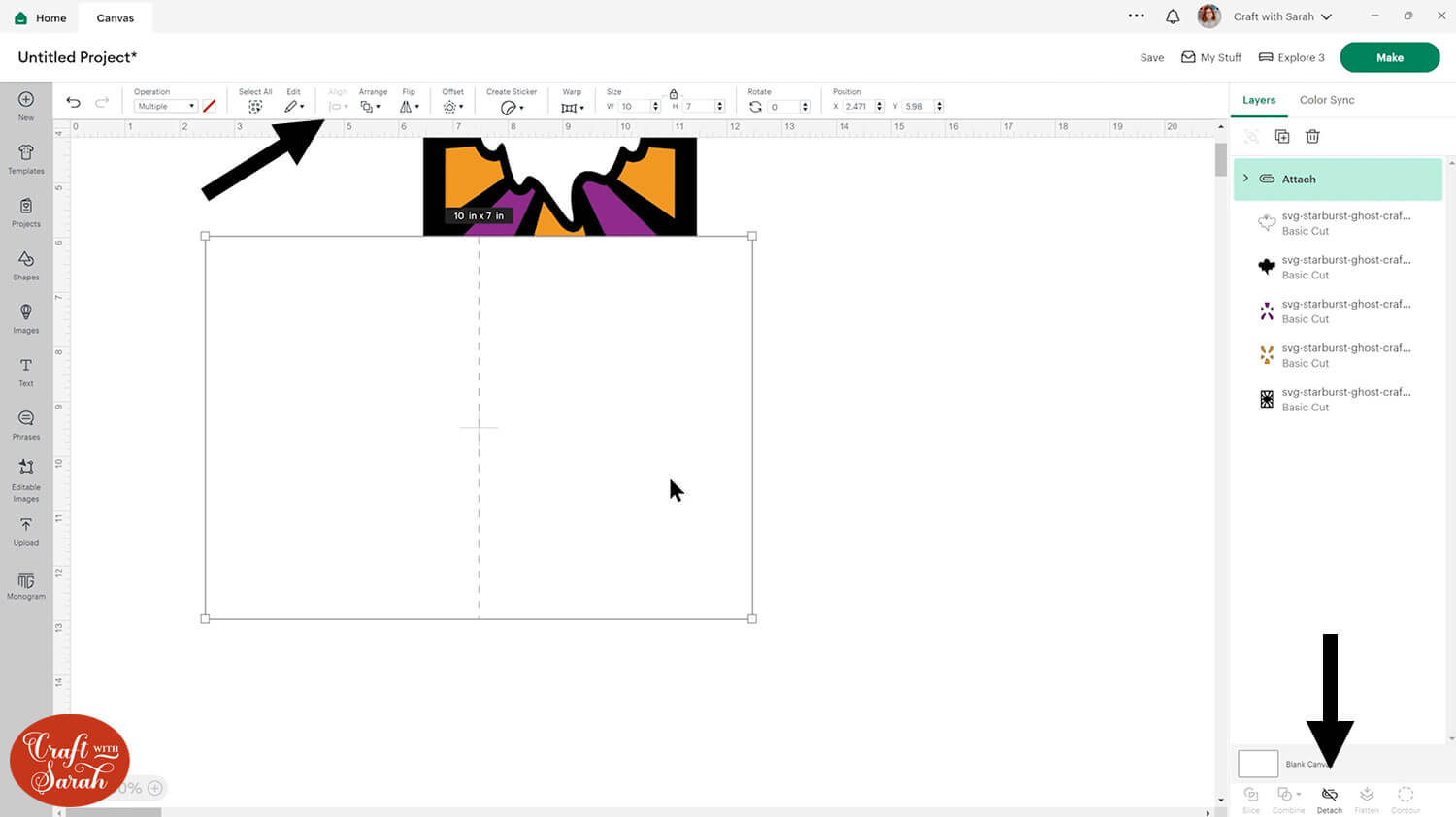Screen dimensions: 1456x817
Task: Open the Warp dropdown
Action: [573, 108]
